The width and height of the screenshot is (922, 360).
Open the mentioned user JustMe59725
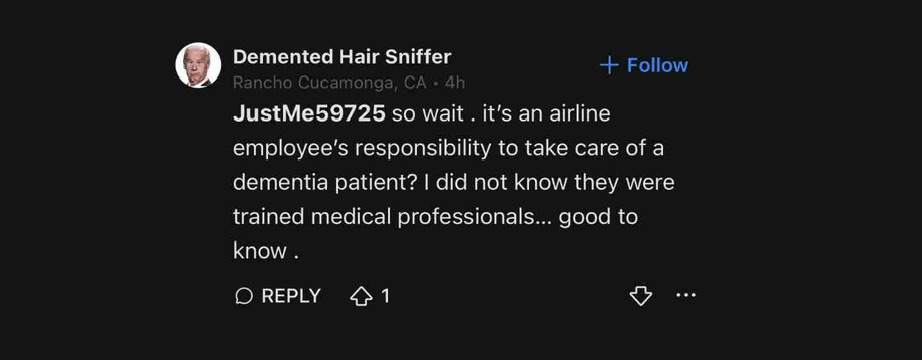pyautogui.click(x=309, y=114)
